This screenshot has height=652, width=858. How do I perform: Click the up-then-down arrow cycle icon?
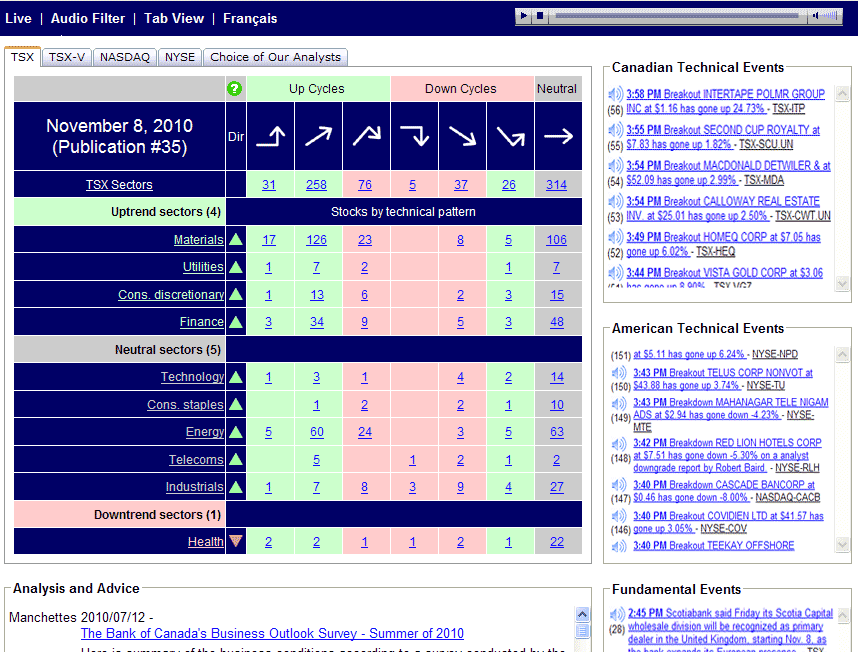[367, 136]
